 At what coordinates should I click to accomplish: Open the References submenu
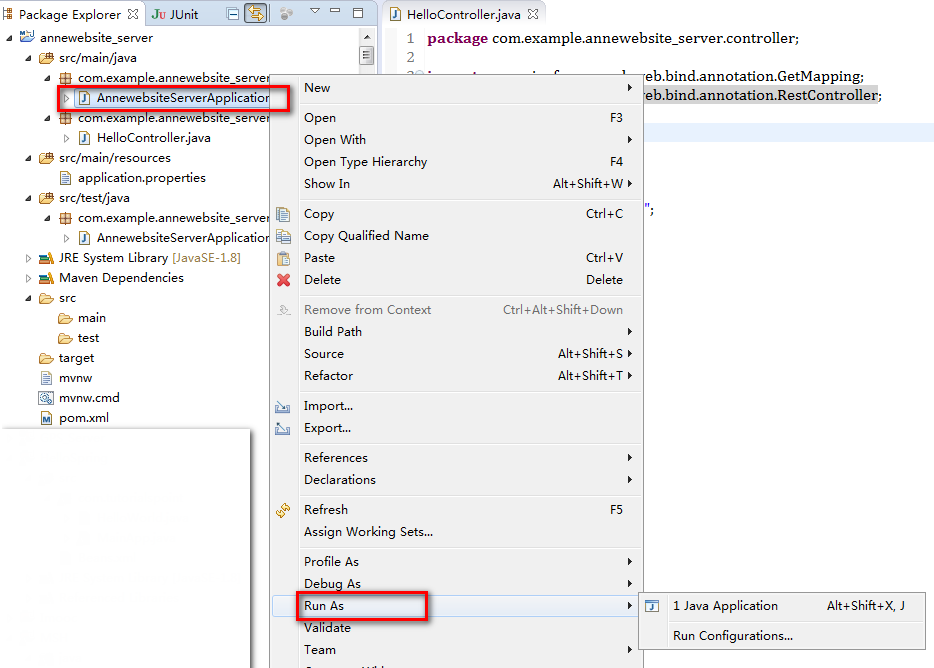click(456, 458)
